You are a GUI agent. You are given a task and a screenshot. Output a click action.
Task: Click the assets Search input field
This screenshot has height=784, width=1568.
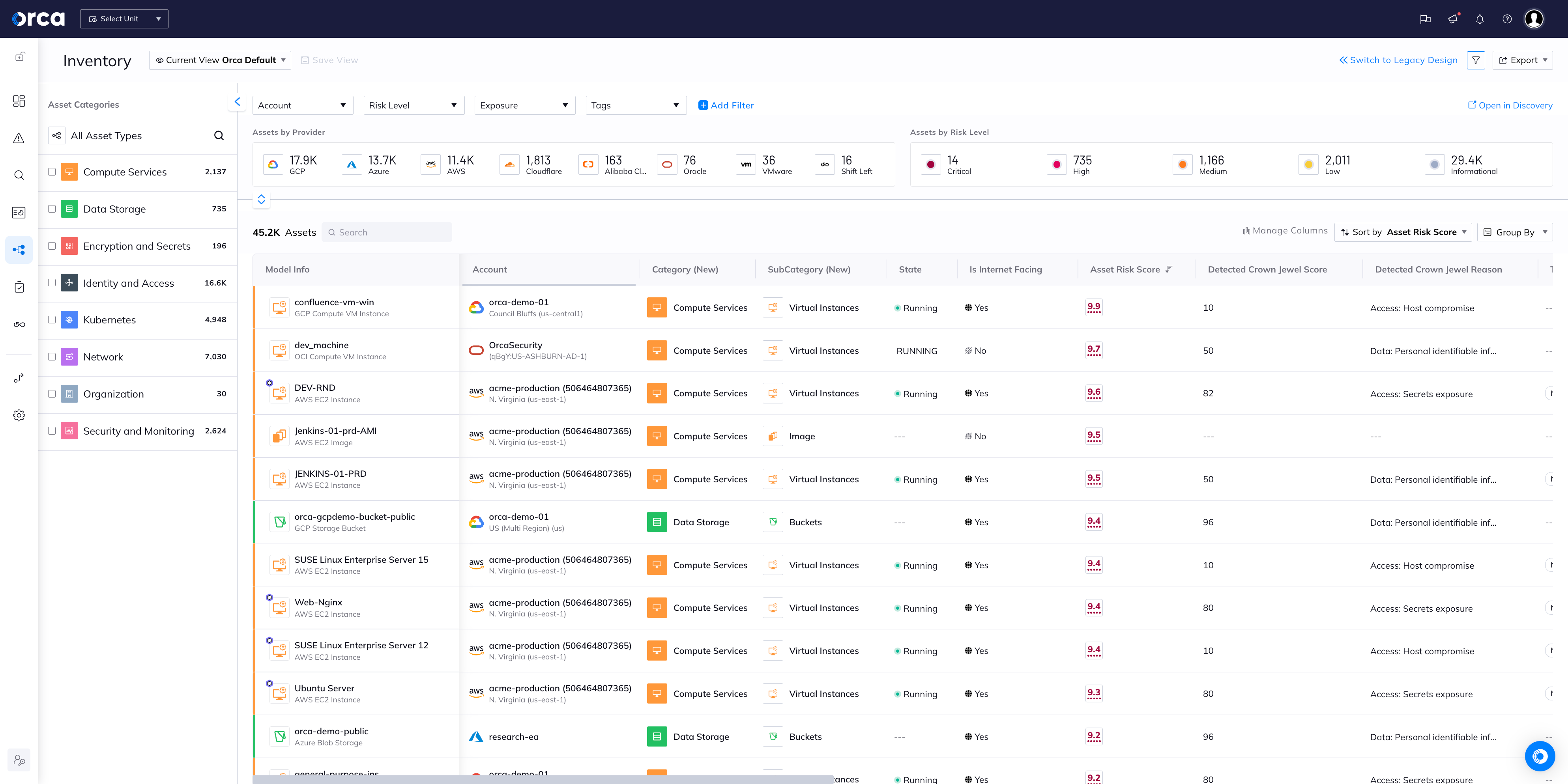[x=387, y=232]
